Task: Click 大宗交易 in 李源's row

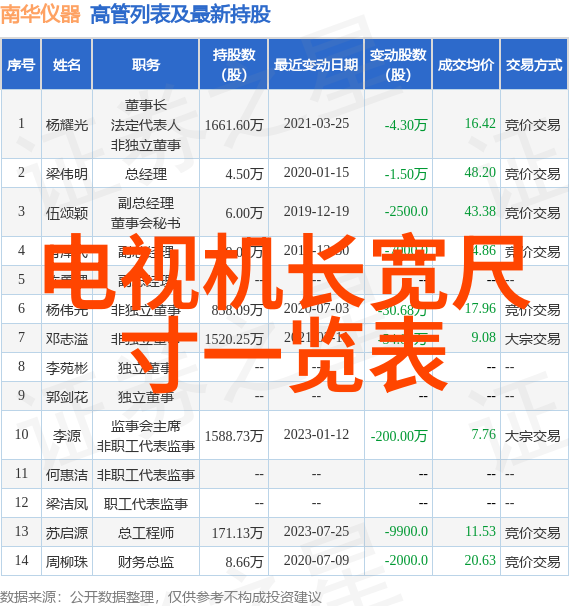Action: (x=533, y=436)
